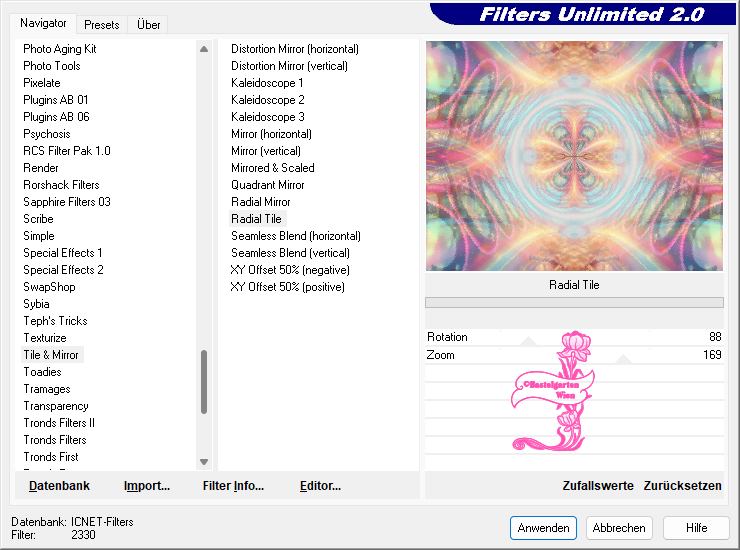Screen dimensions: 740x550
Task: Click the Import... button
Action: click(147, 486)
